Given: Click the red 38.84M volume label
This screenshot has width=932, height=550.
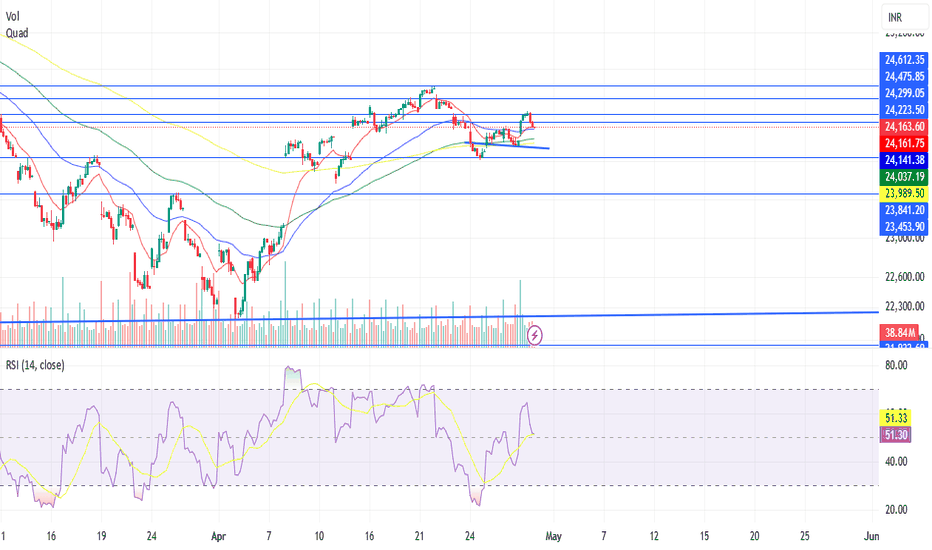Looking at the screenshot, I should [x=903, y=329].
